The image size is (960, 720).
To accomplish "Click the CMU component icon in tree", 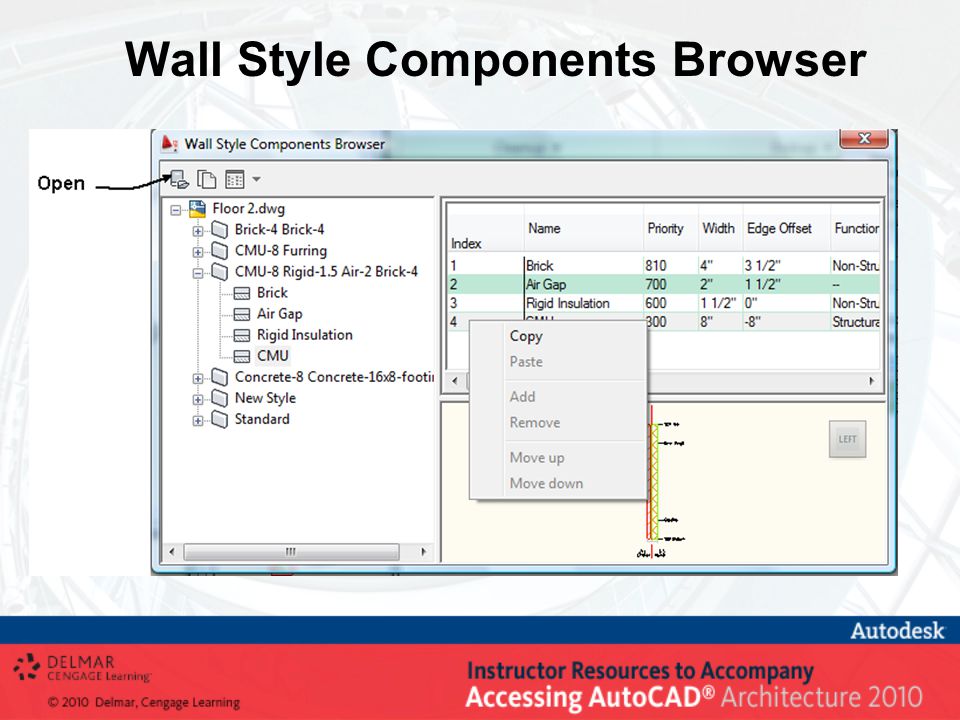I will (242, 356).
